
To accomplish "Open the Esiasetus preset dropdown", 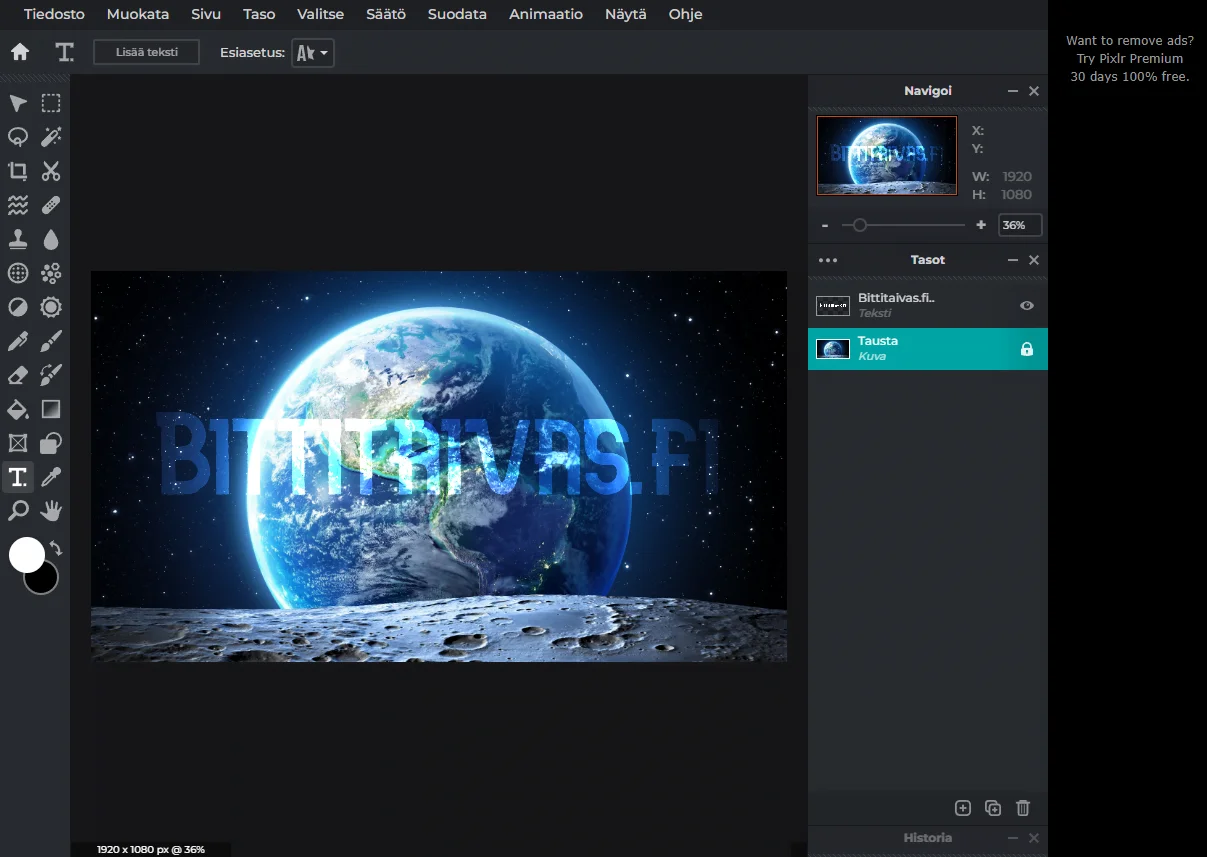I will click(313, 53).
